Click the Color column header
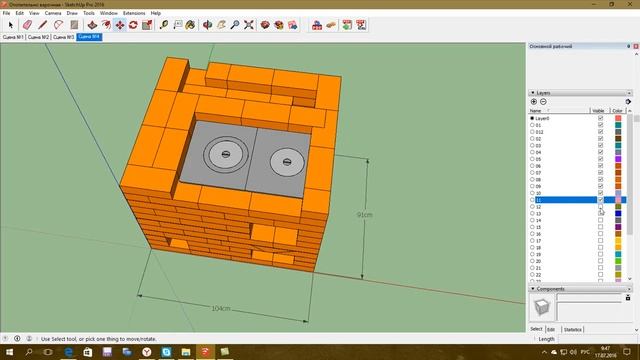The image size is (640, 360). (617, 111)
